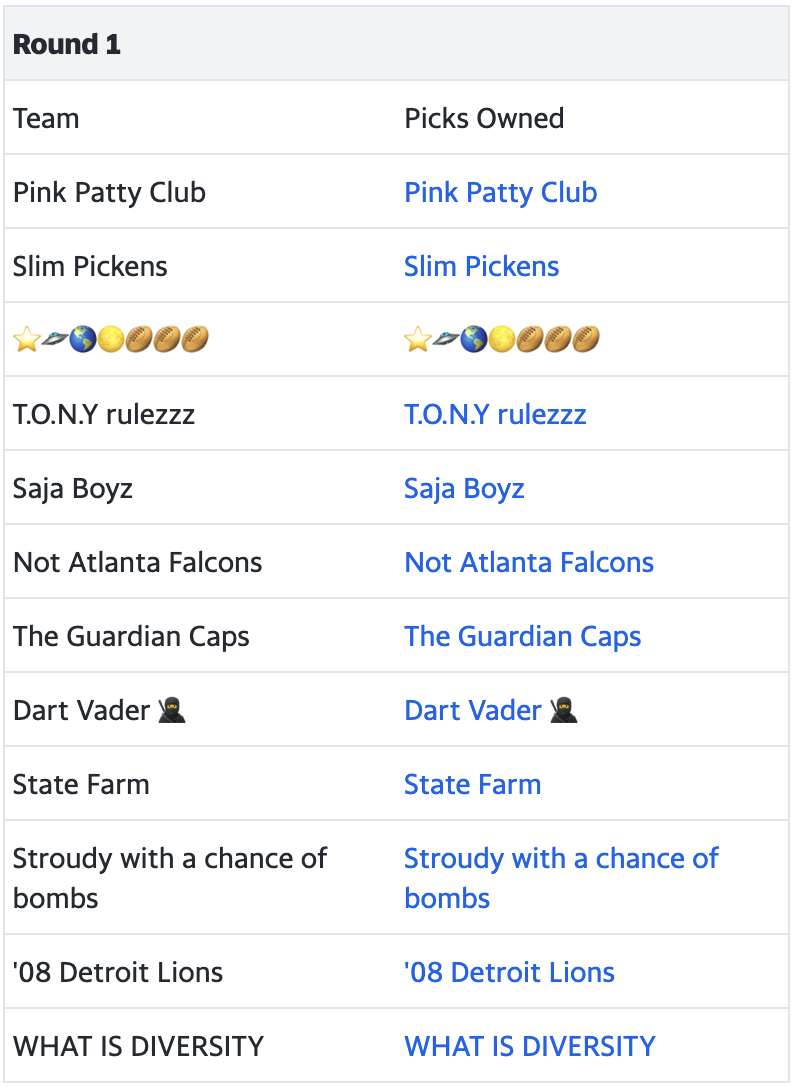Open the State Farm link

(x=473, y=785)
